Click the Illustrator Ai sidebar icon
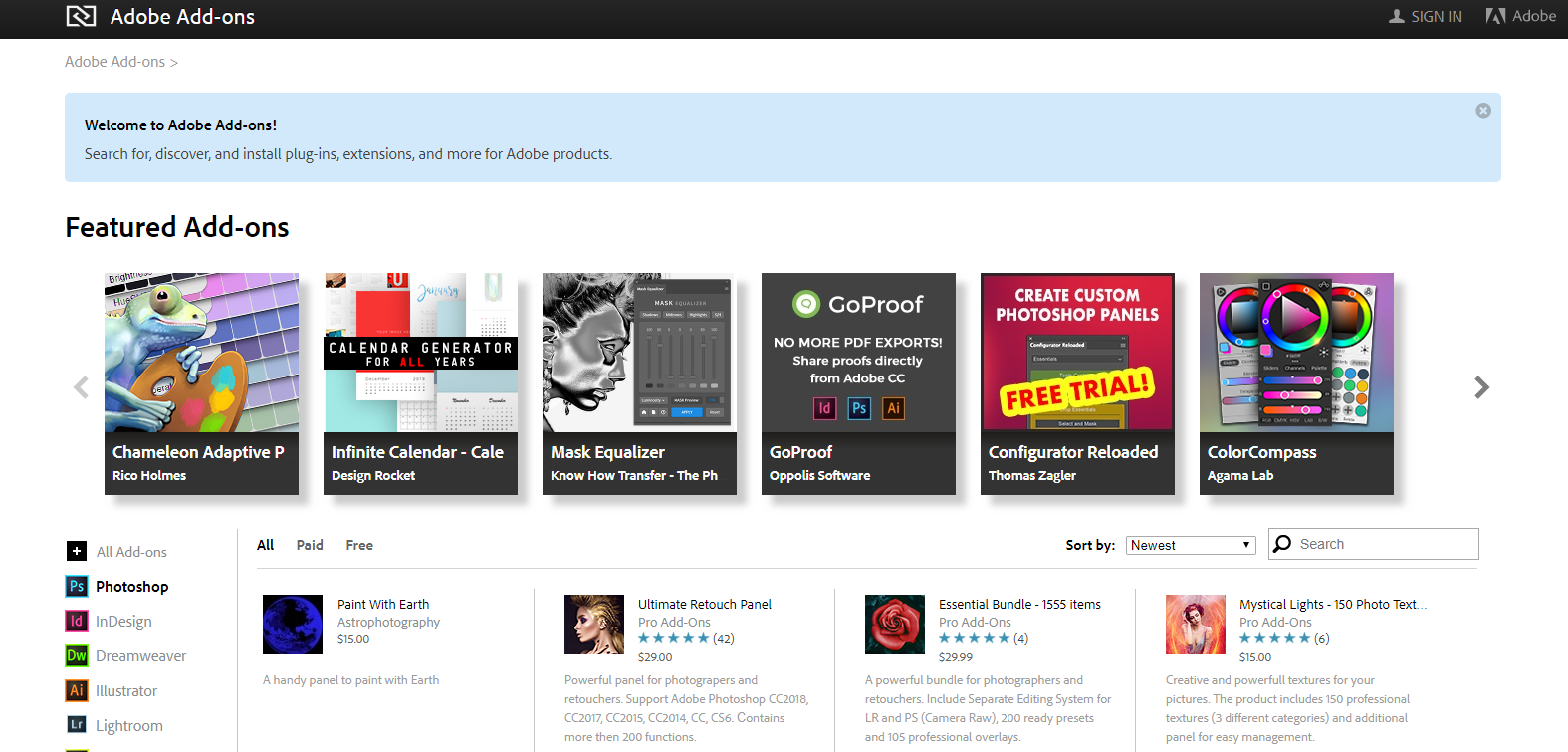Image resolution: width=1568 pixels, height=752 pixels. coord(77,690)
